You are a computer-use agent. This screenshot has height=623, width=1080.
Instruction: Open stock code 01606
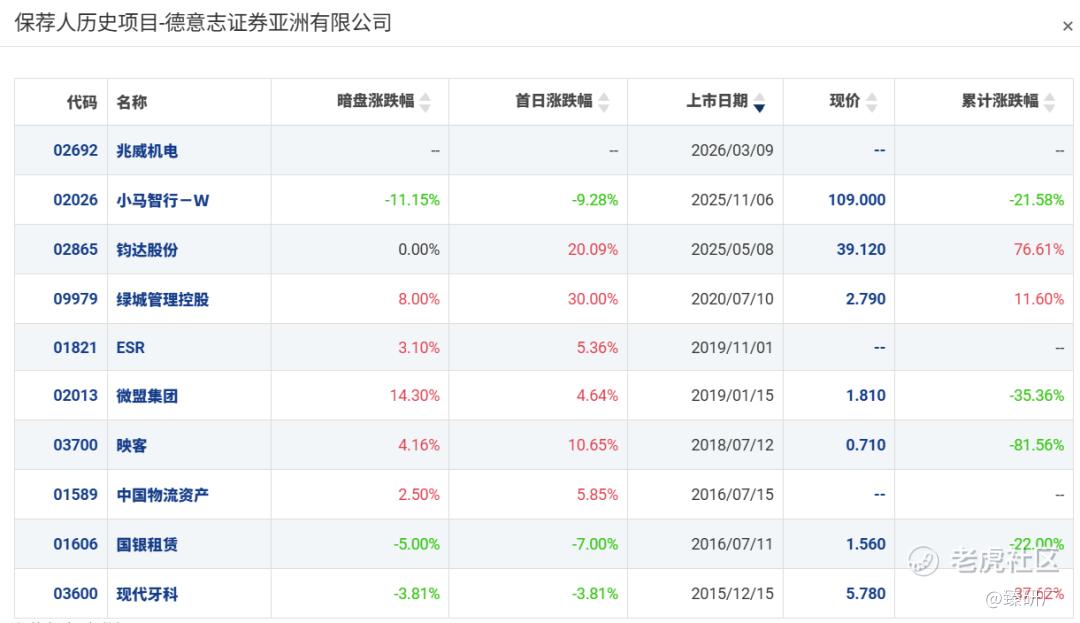(76, 544)
